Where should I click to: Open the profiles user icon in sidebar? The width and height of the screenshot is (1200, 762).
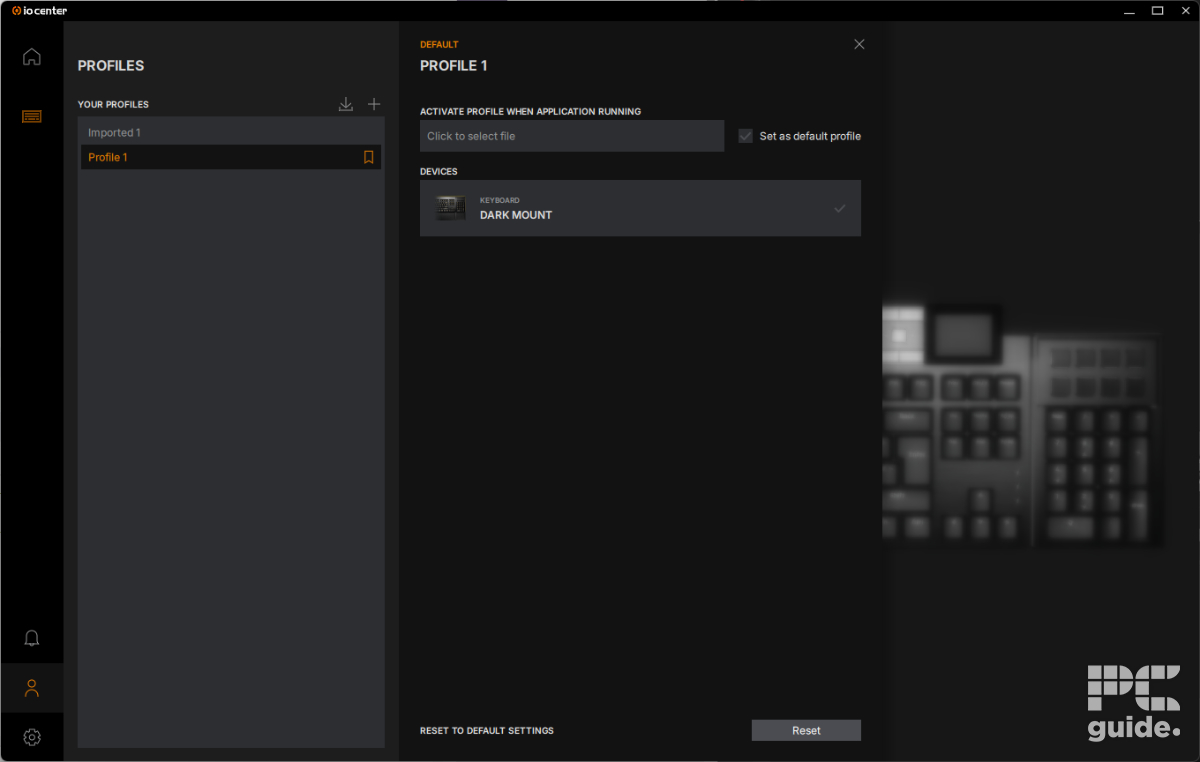32,688
